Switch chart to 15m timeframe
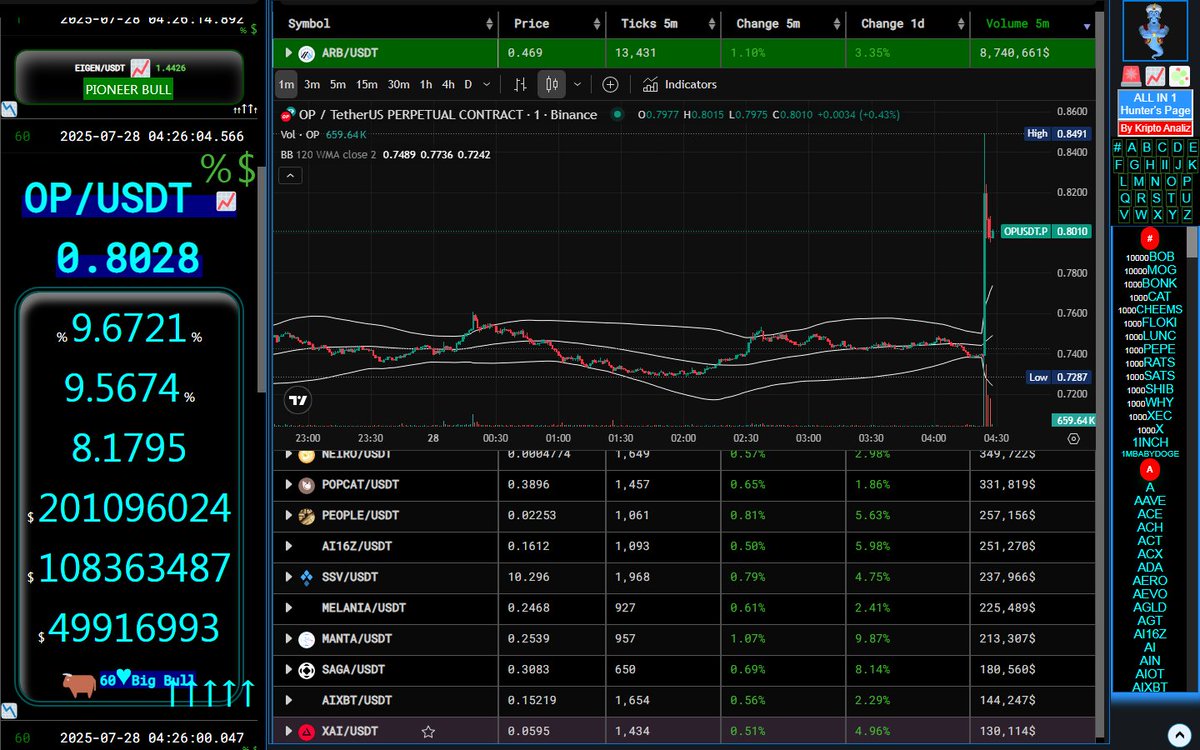Image resolution: width=1200 pixels, height=750 pixels. pyautogui.click(x=367, y=85)
